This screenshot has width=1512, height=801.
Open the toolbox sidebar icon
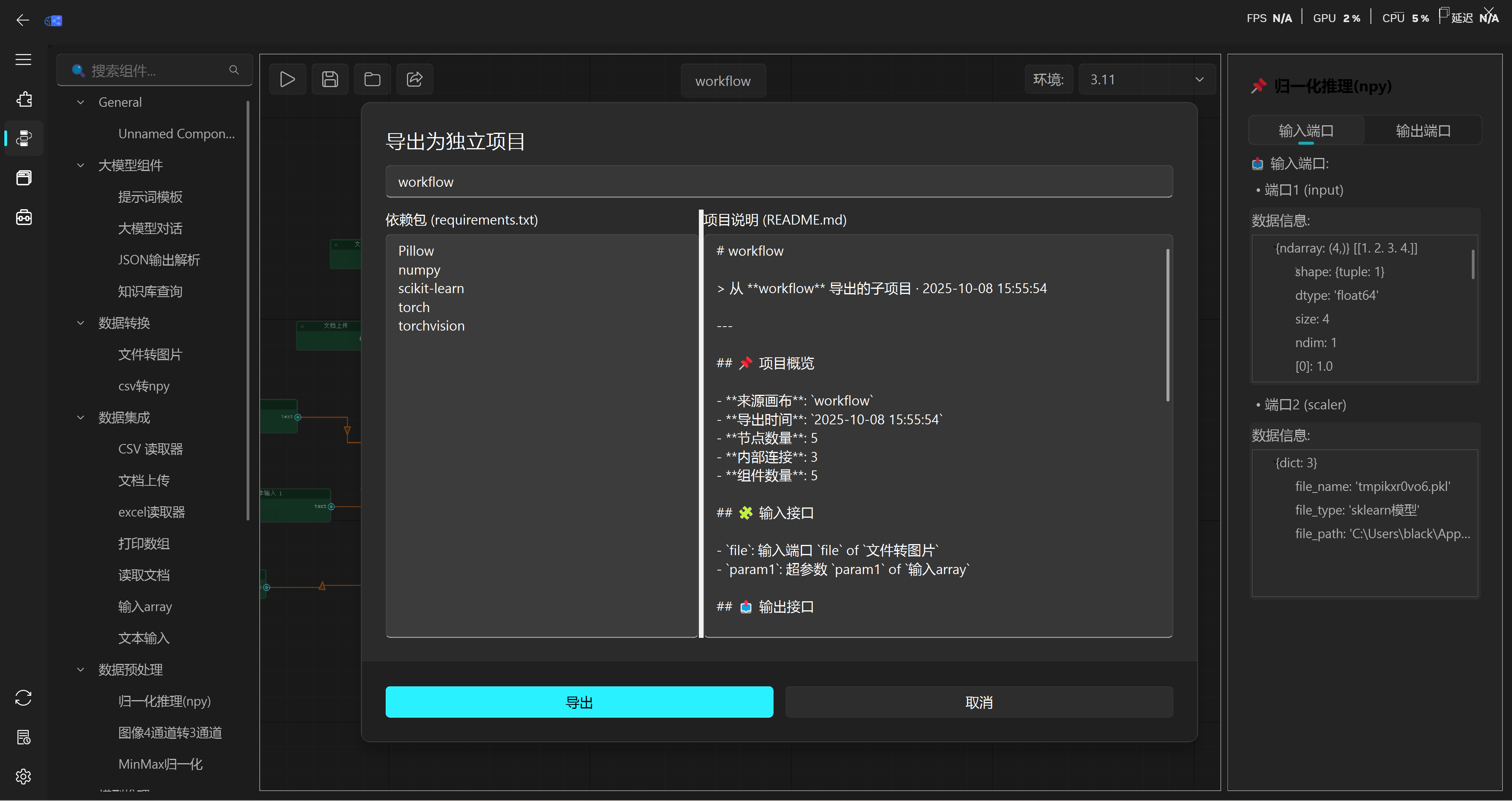24,217
